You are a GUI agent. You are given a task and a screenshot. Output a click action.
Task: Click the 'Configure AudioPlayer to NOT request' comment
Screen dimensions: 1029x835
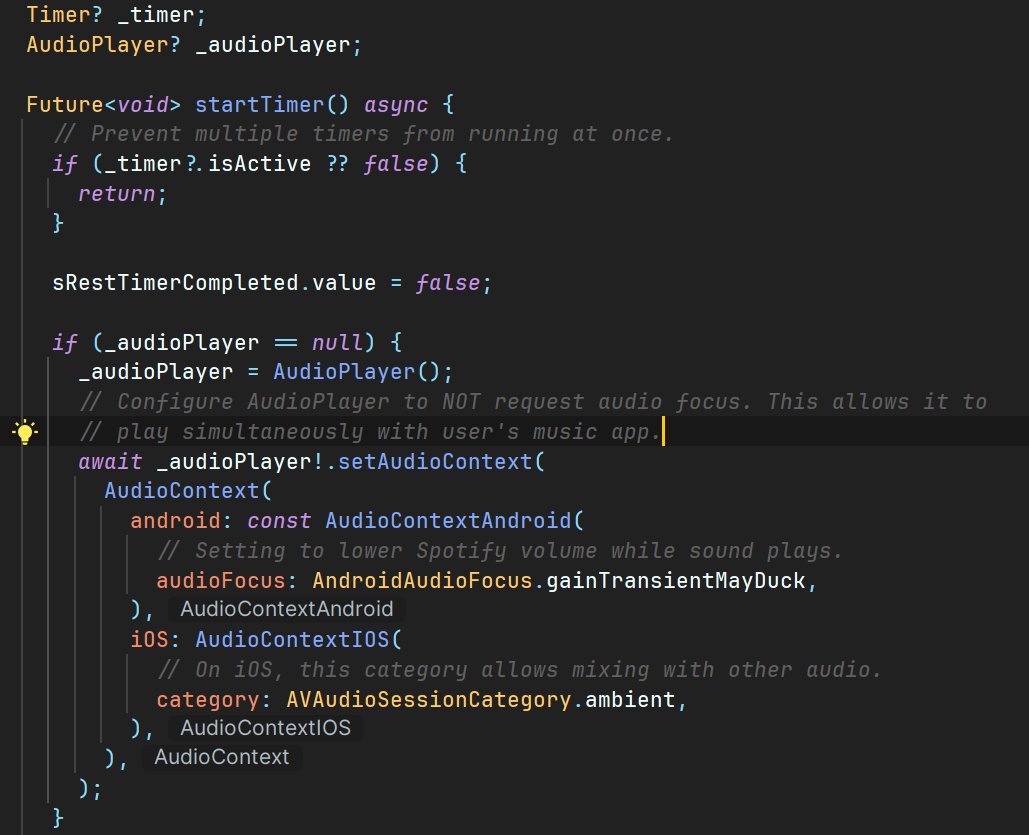pyautogui.click(x=533, y=402)
